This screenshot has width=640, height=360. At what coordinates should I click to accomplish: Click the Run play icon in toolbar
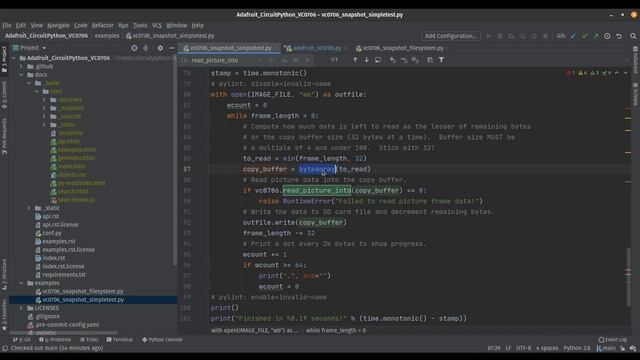pos(489,36)
